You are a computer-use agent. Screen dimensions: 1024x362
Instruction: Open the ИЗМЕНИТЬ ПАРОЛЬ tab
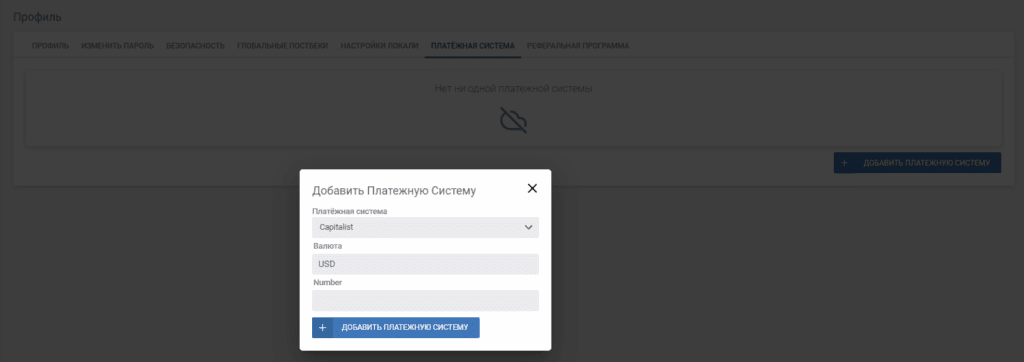click(118, 46)
